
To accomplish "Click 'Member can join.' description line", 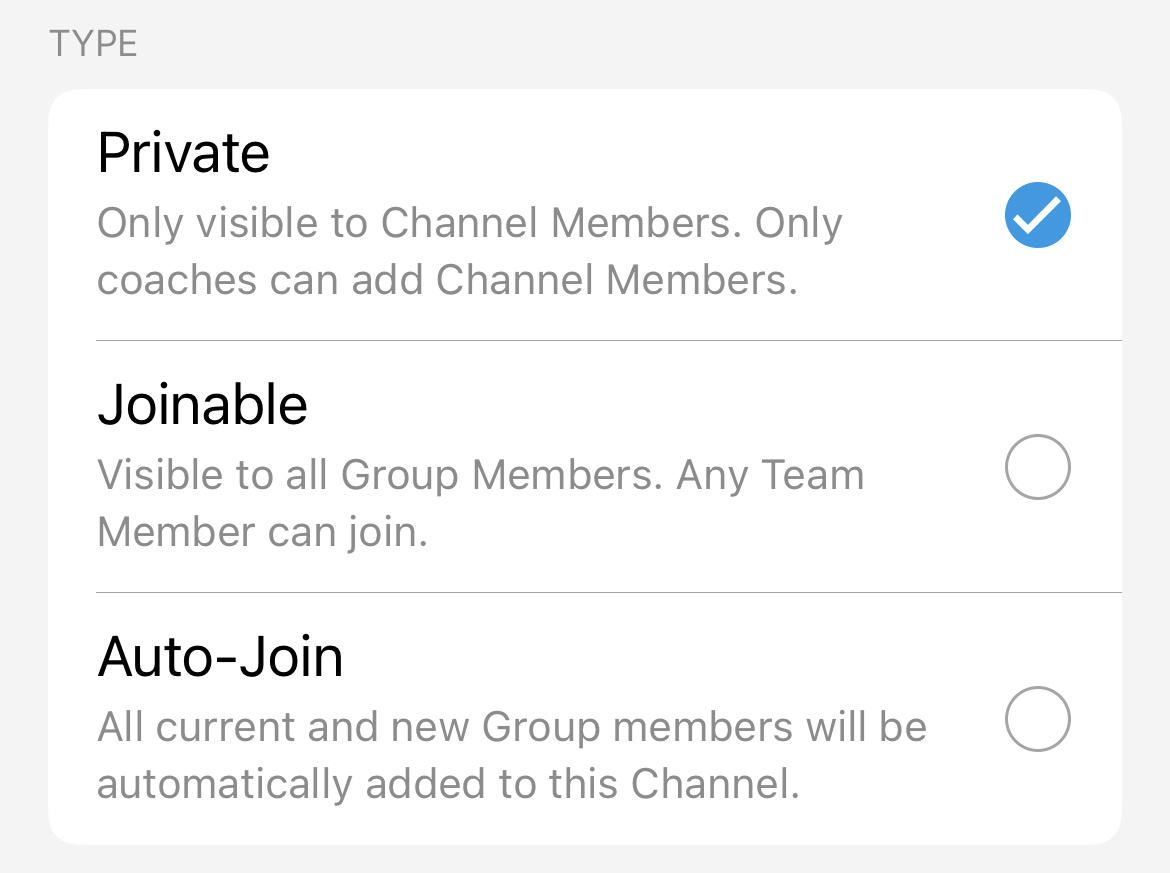I will 262,533.
